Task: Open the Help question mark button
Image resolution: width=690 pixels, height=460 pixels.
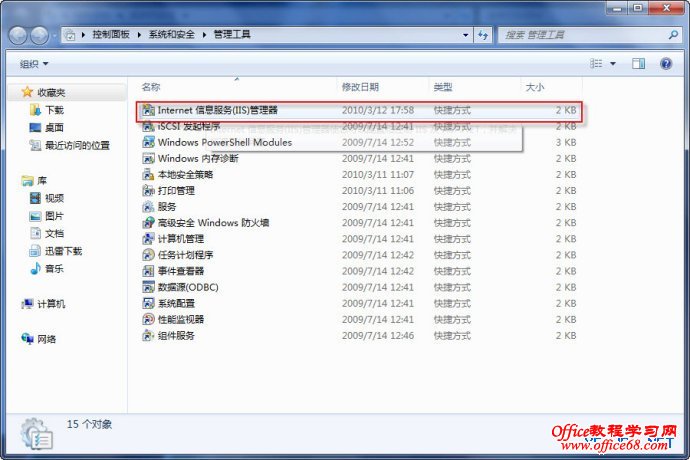Action: pos(666,64)
